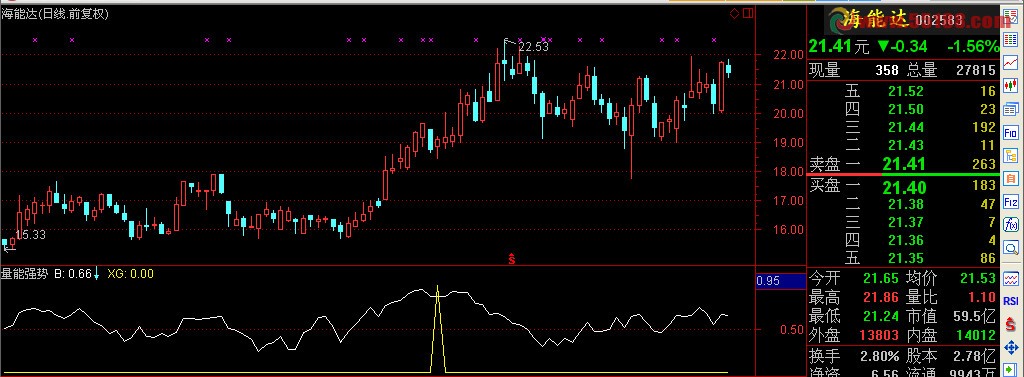Screen dimensions: 1024x377
Task: Select the line chart sidebar icon
Action: [x=1011, y=62]
